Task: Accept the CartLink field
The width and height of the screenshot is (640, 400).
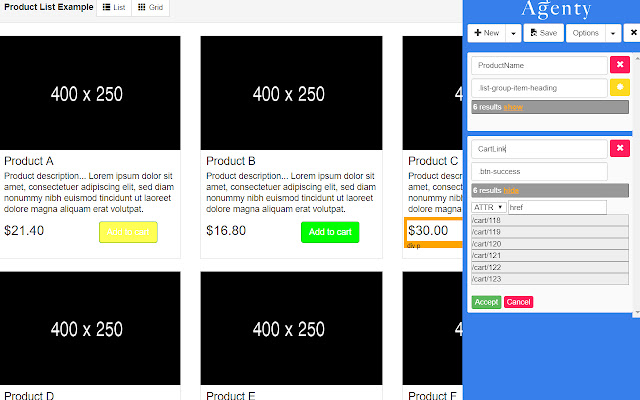Action: pos(486,302)
